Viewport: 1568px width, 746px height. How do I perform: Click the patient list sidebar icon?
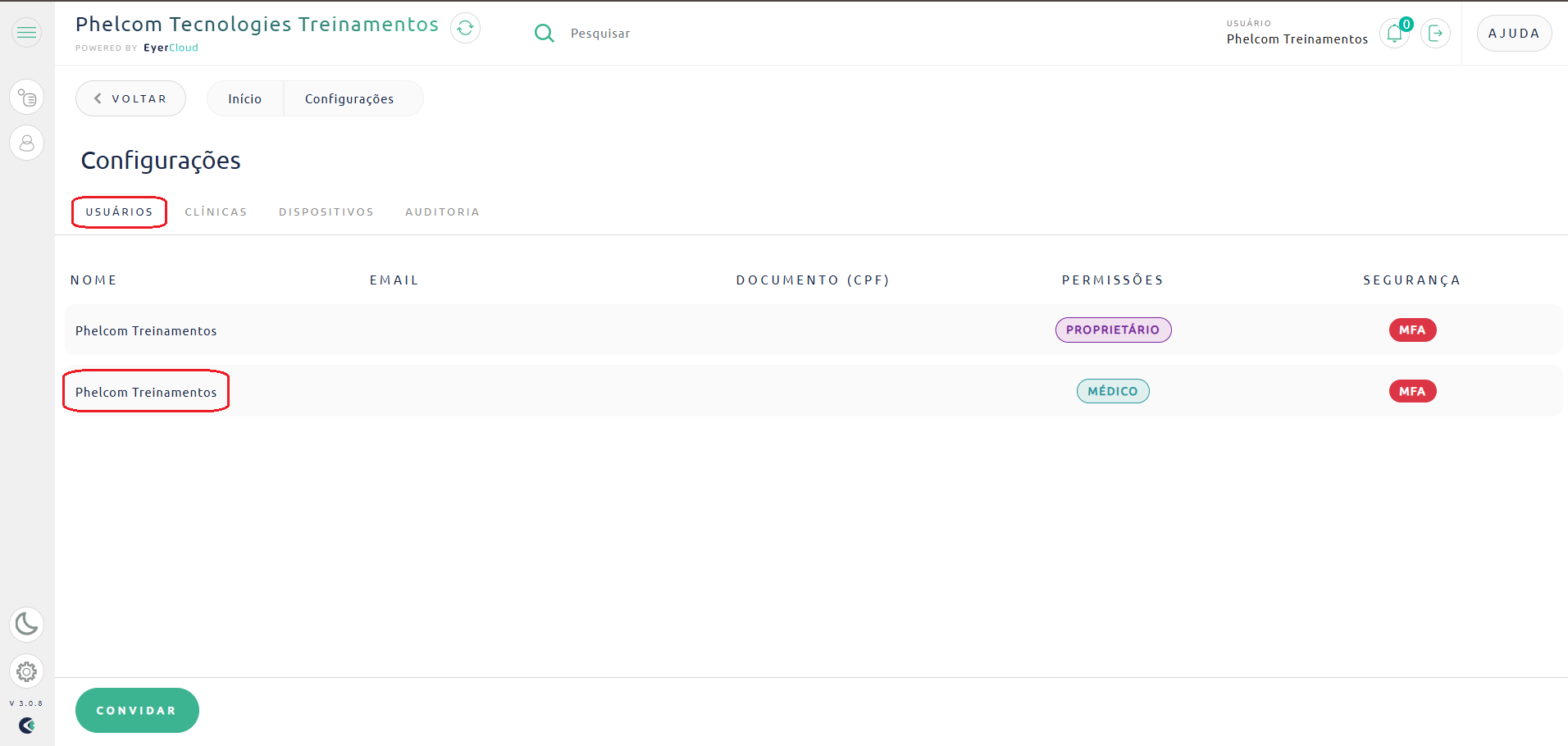(x=27, y=98)
